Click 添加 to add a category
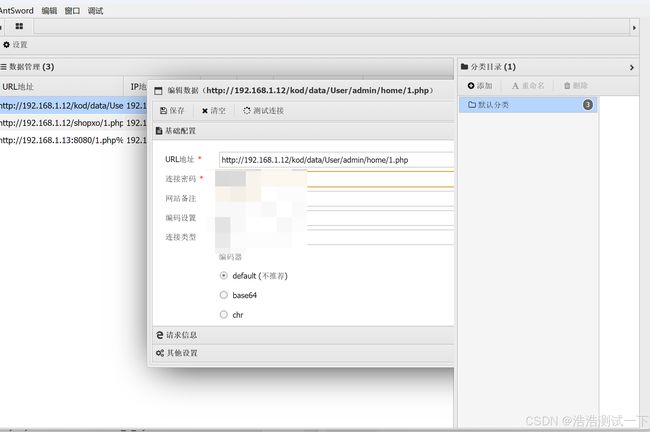Screen dimensions: 650x432 click(x=480, y=86)
